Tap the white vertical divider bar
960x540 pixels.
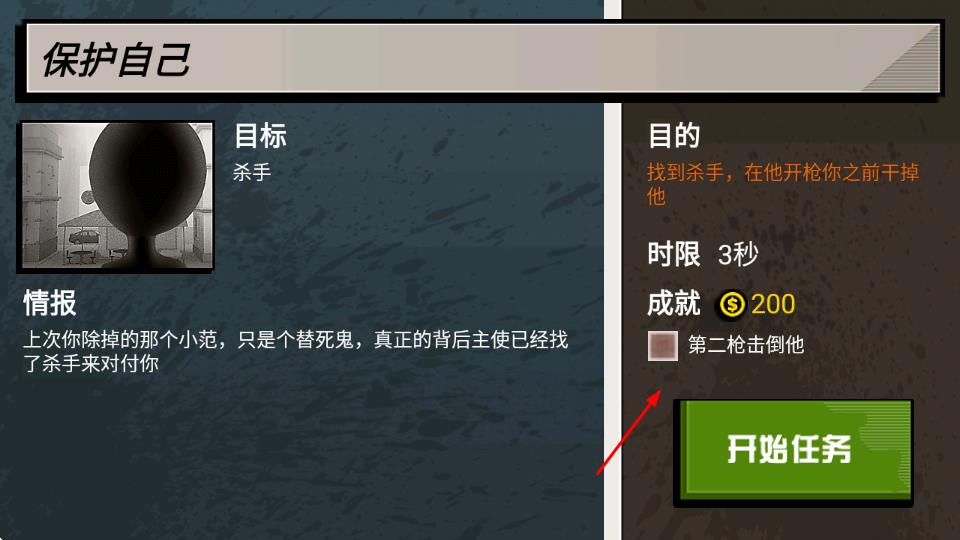click(612, 270)
